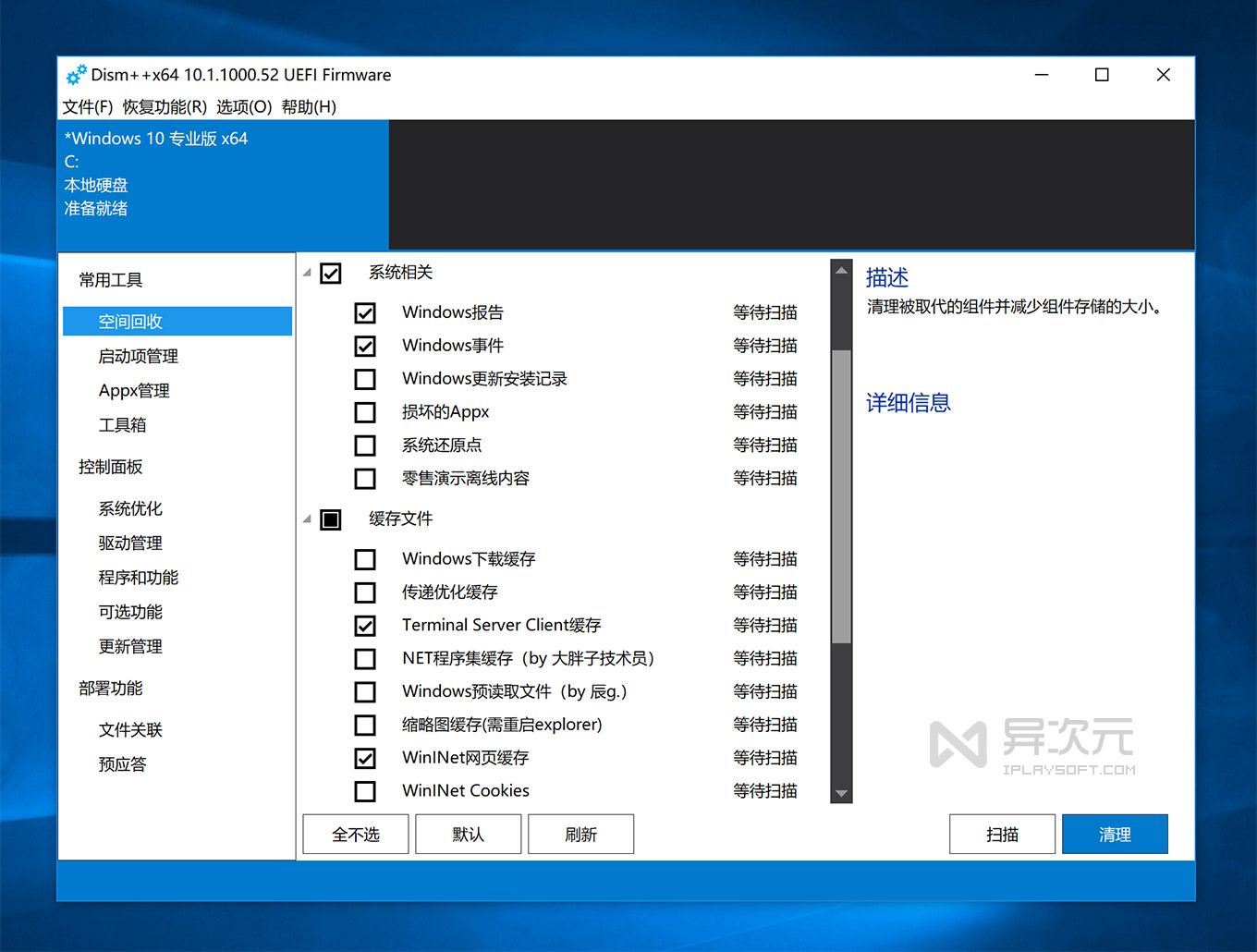Open the 恢复功能(R) menu
The image size is (1257, 952).
(165, 107)
